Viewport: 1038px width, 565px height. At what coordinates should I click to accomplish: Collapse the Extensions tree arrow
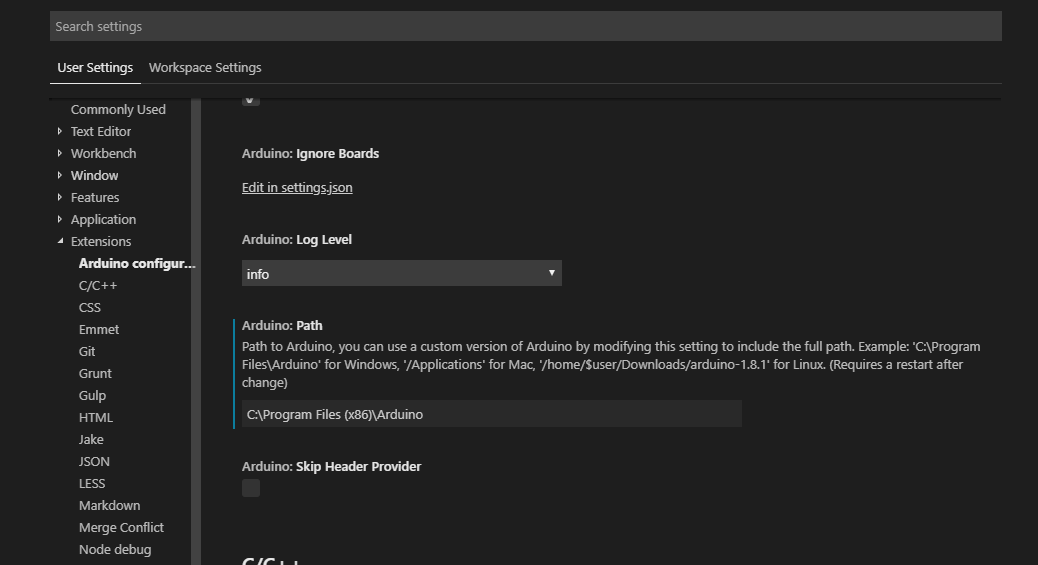point(60,242)
